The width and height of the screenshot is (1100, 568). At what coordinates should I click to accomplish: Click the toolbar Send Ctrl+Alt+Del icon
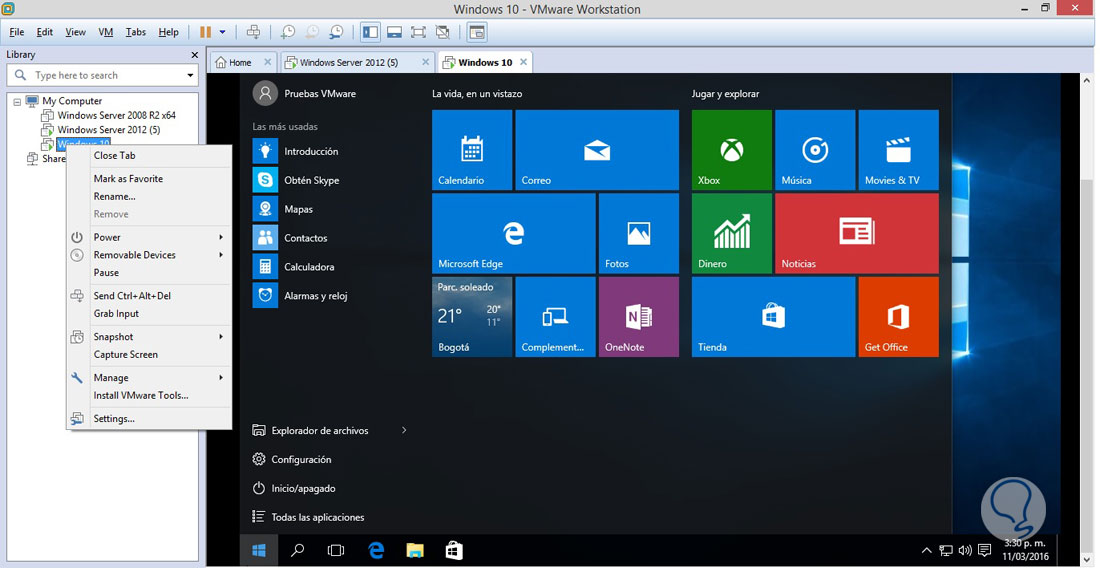[x=254, y=32]
